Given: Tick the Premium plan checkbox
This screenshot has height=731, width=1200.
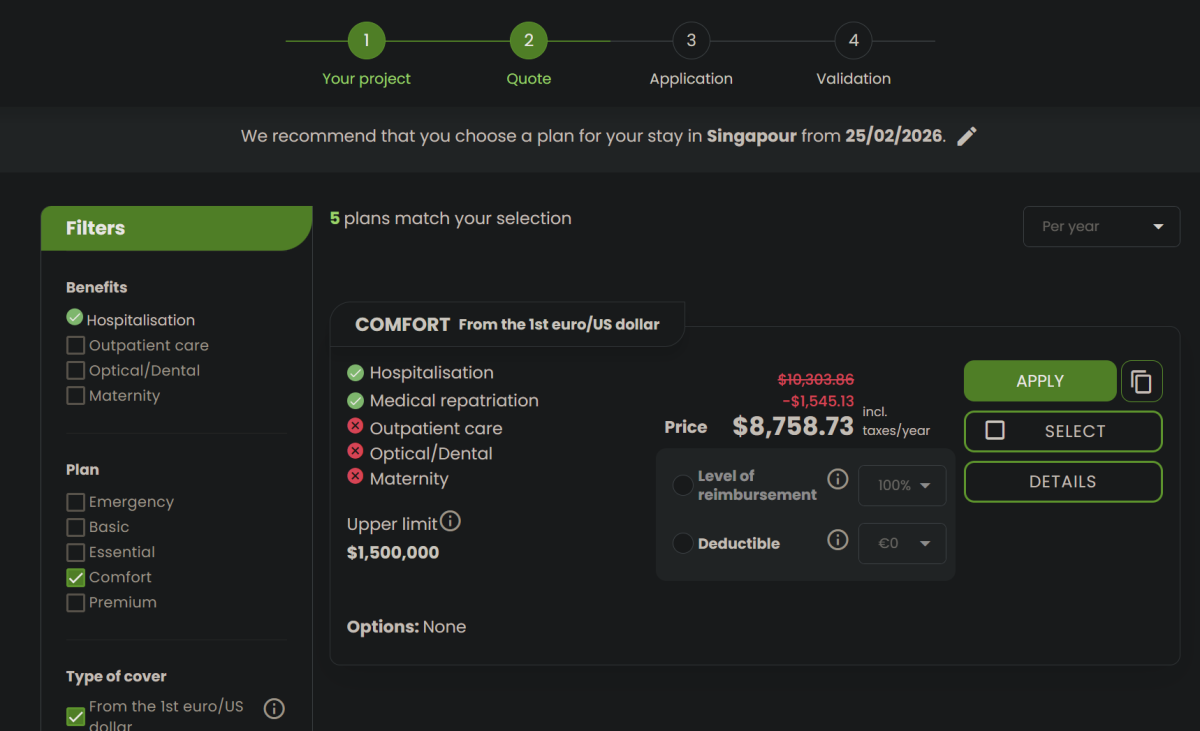Looking at the screenshot, I should (76, 603).
